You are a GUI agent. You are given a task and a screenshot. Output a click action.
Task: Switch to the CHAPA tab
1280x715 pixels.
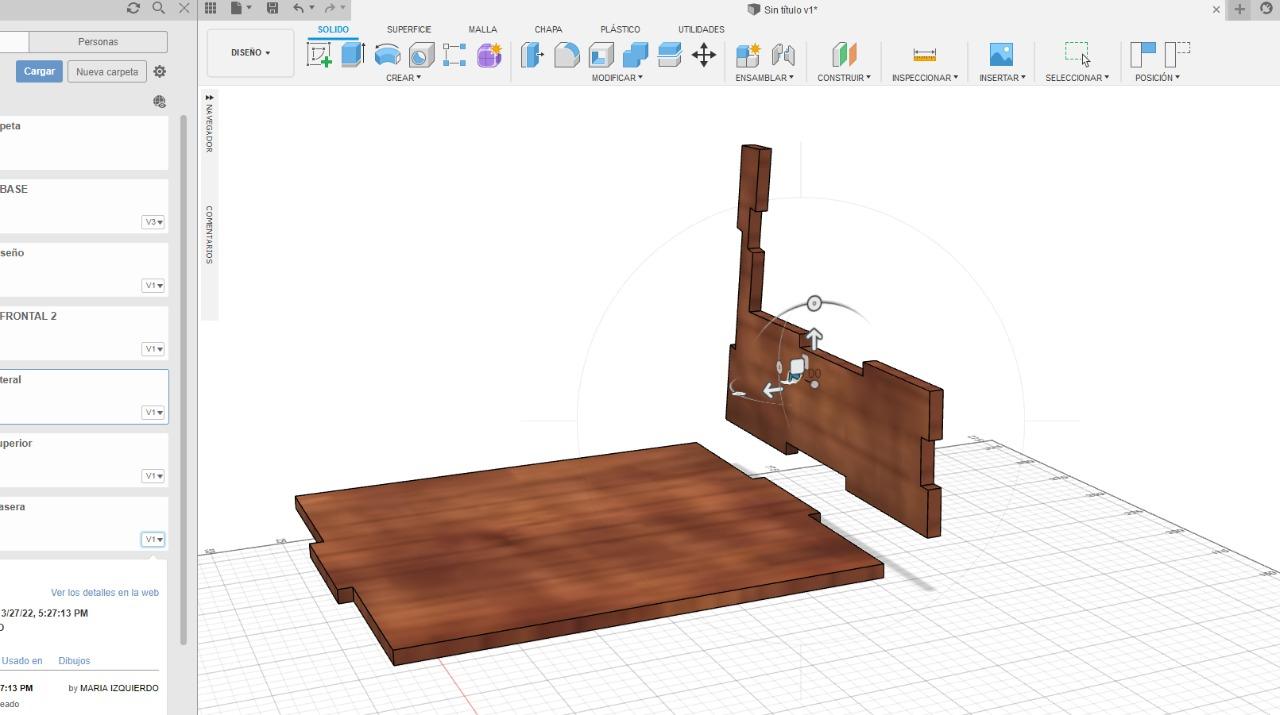point(548,29)
